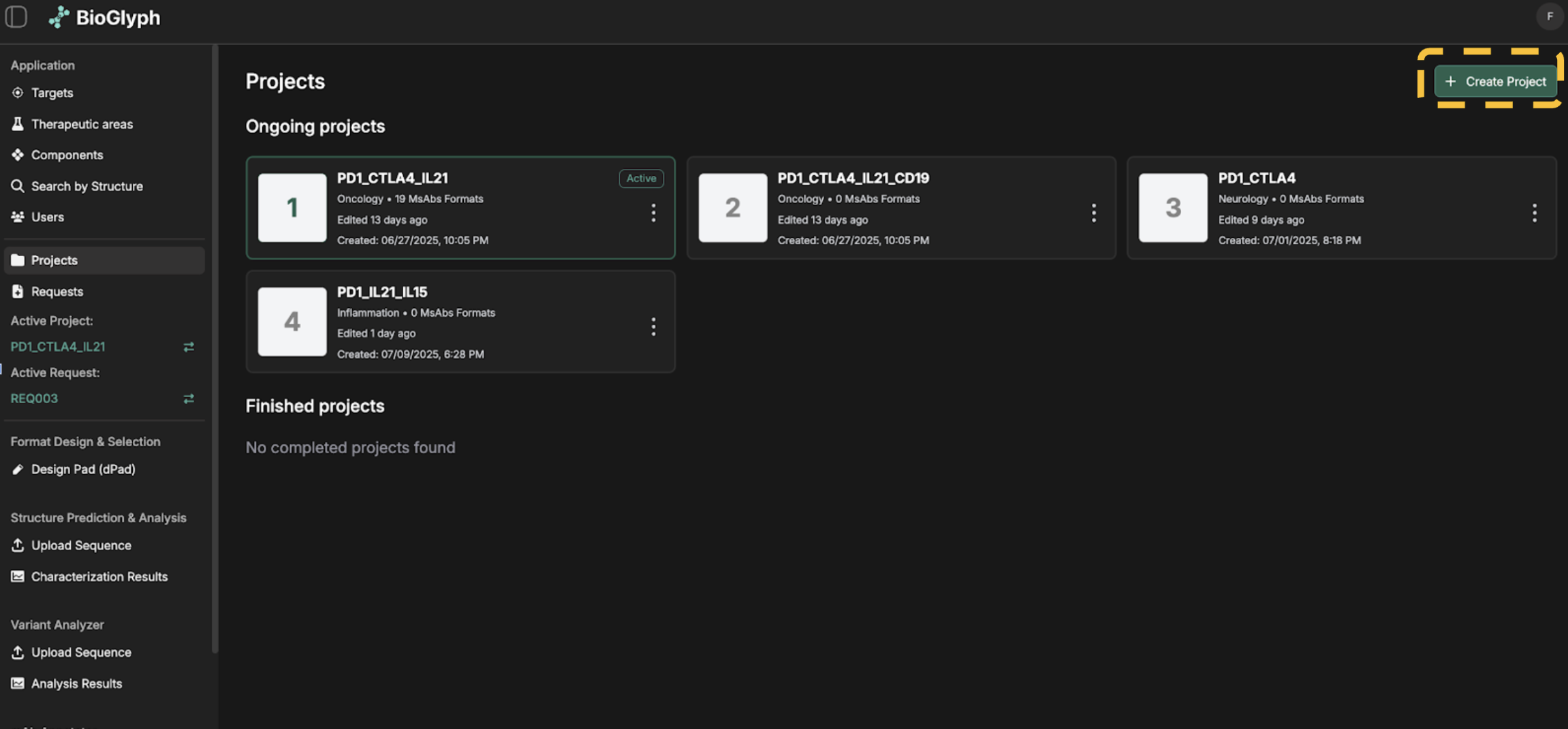The image size is (1568, 729).
Task: Toggle the sidebar collapse icon
Action: [16, 17]
